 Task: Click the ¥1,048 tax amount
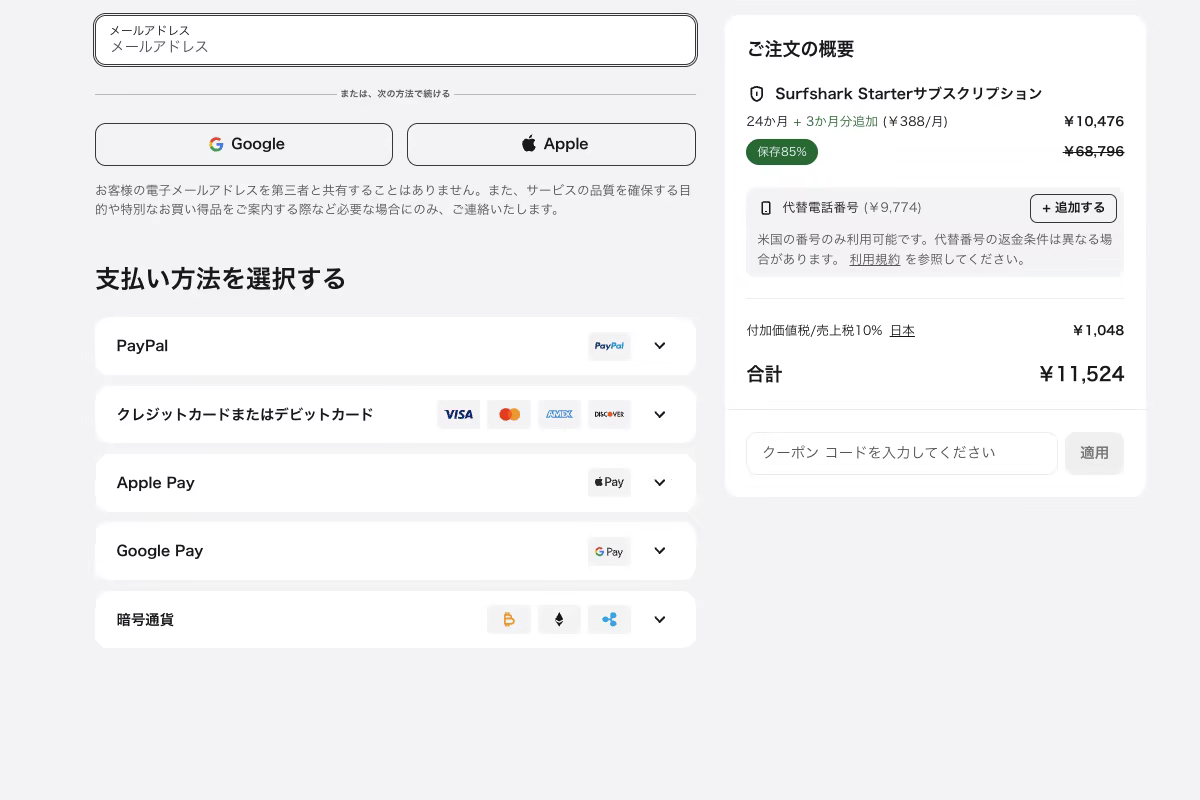coord(1098,330)
